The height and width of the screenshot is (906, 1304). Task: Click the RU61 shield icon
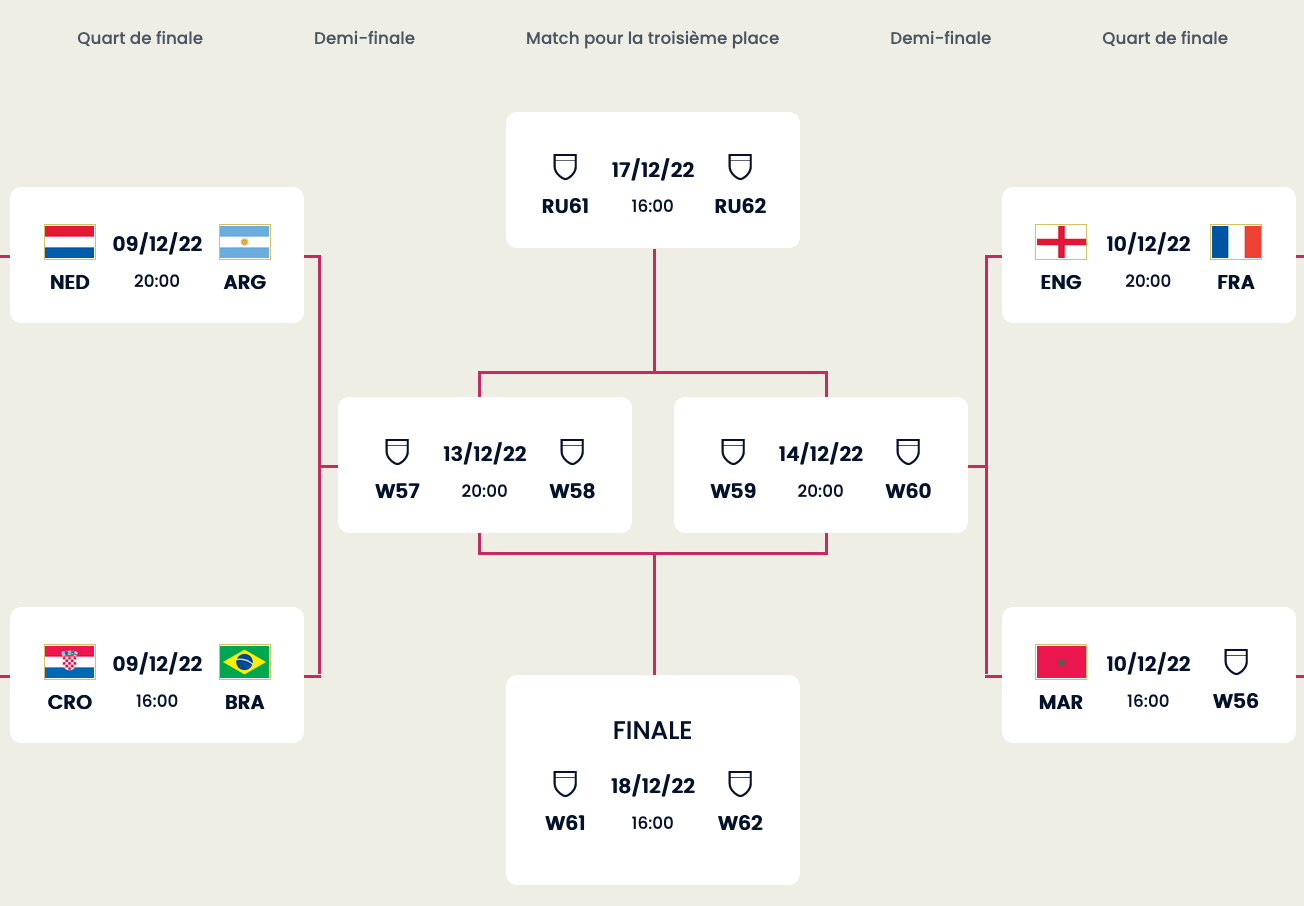click(x=565, y=167)
